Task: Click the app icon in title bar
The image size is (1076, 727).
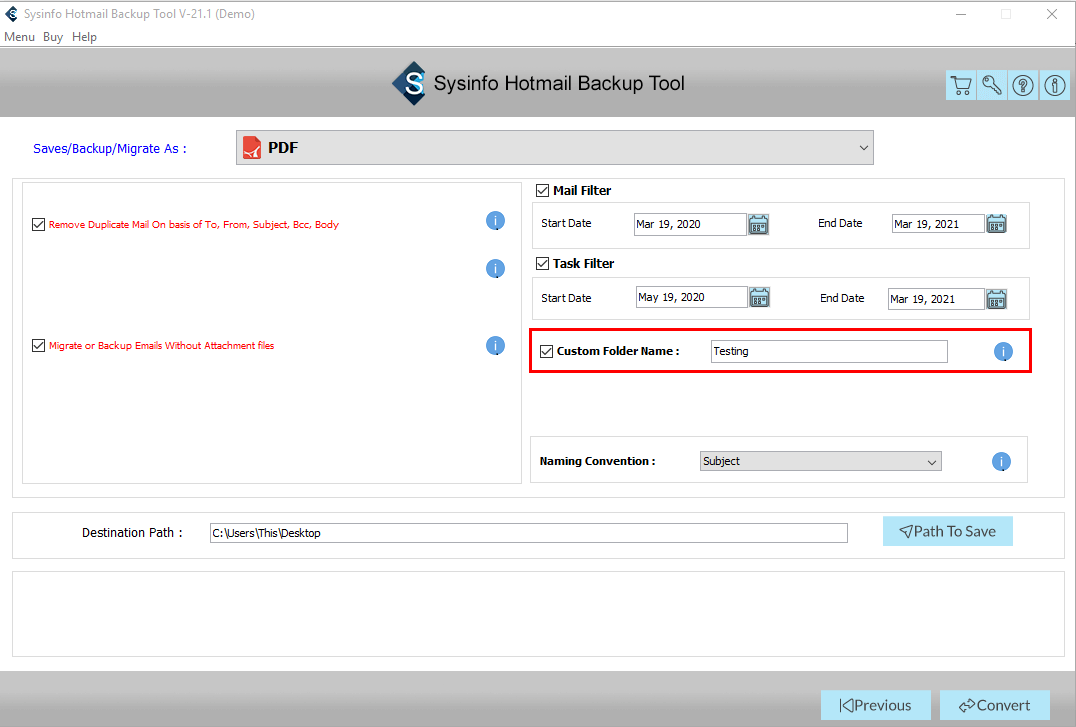Action: (x=11, y=14)
